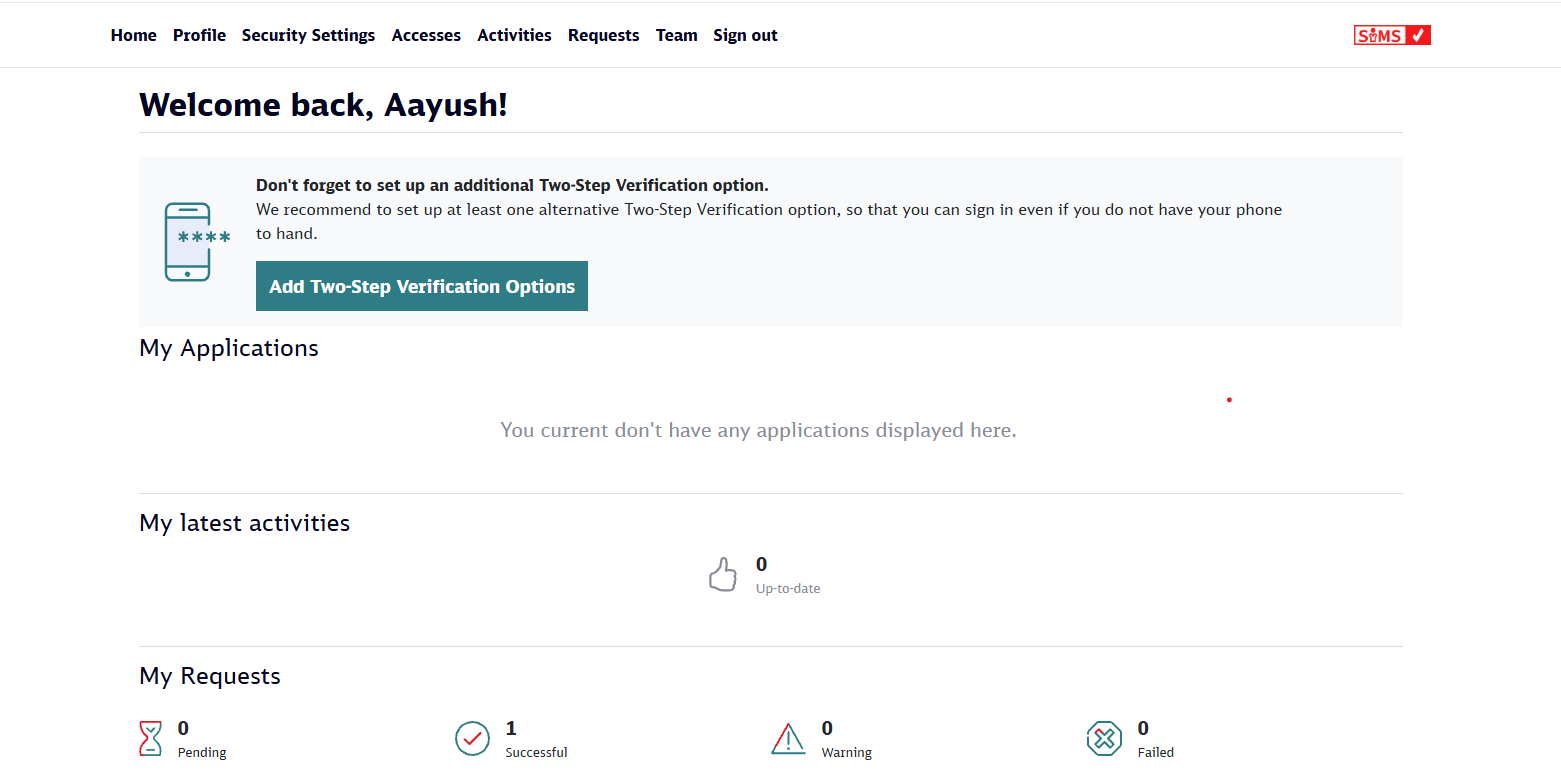Viewport: 1561px width, 783px height.
Task: Click 'You current don't have any applications' message
Action: click(x=758, y=430)
